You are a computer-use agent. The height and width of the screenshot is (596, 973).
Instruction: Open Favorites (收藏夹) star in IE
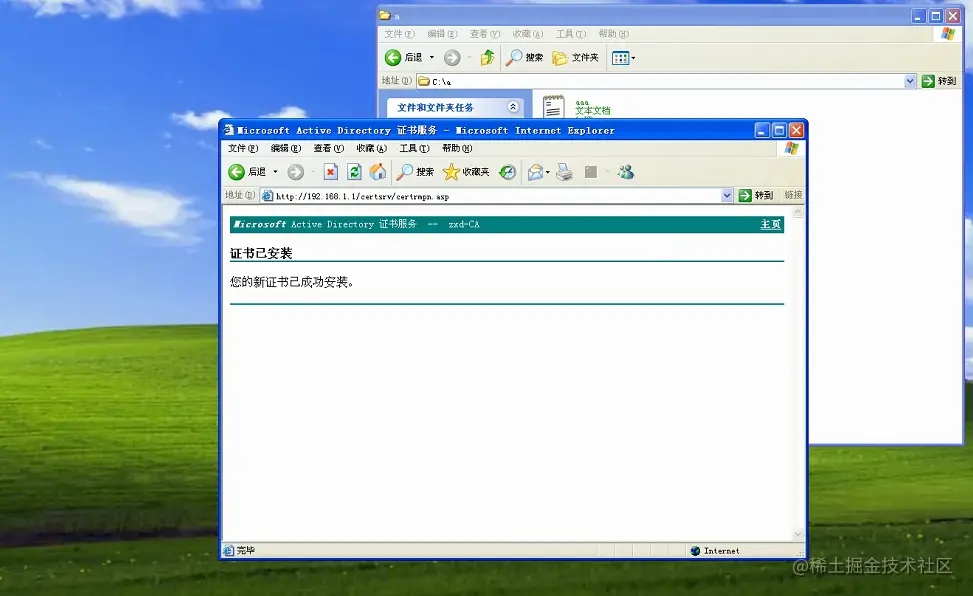click(x=451, y=172)
